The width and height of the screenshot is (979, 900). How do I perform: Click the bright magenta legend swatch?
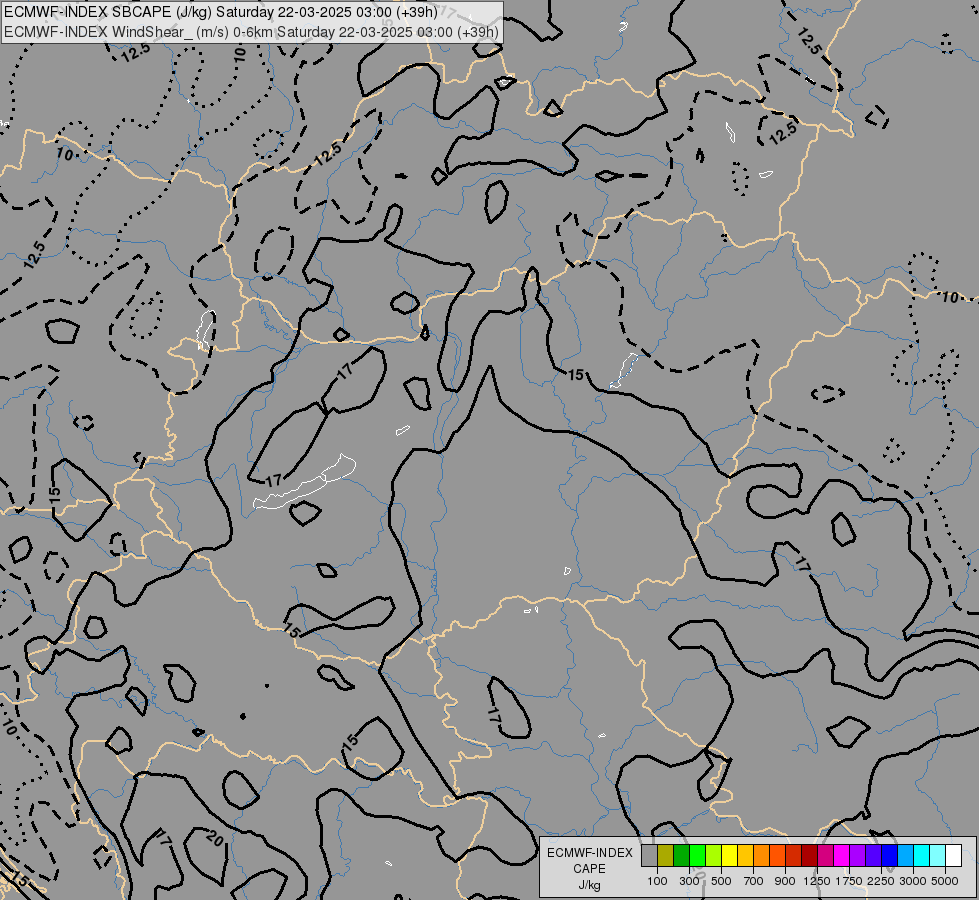(842, 856)
